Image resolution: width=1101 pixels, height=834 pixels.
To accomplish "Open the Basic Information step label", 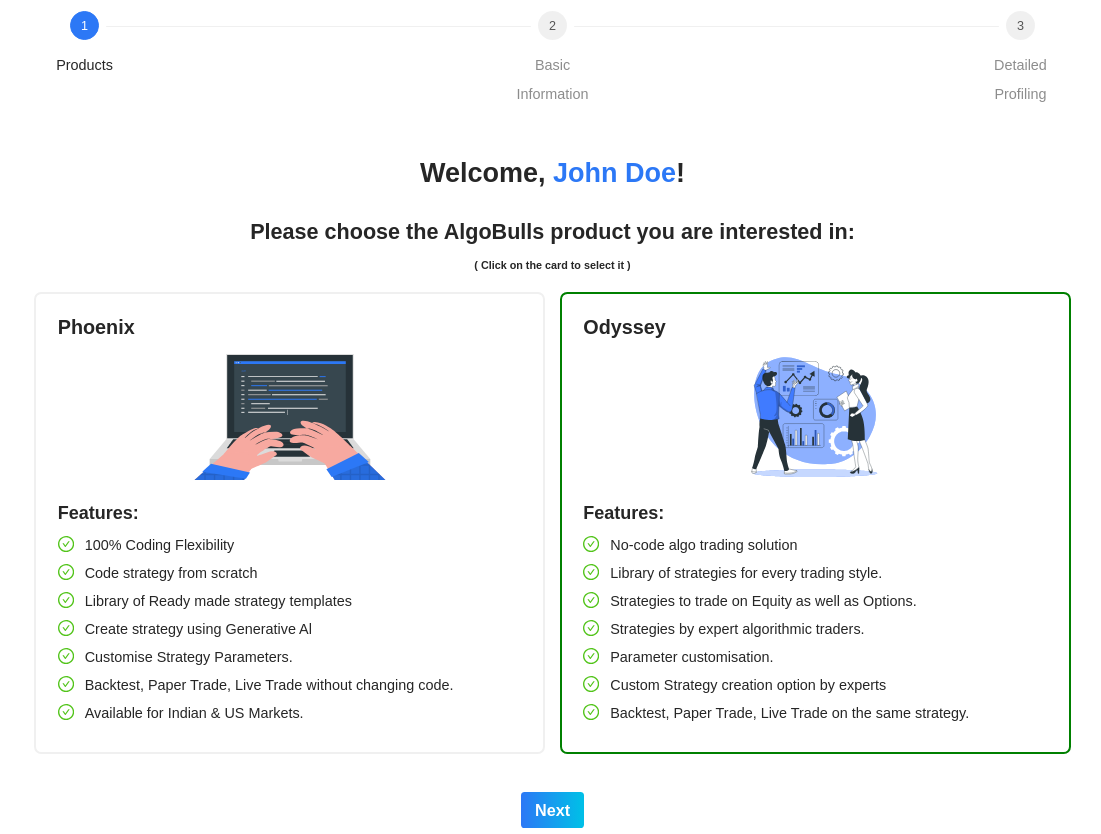I will [x=552, y=79].
